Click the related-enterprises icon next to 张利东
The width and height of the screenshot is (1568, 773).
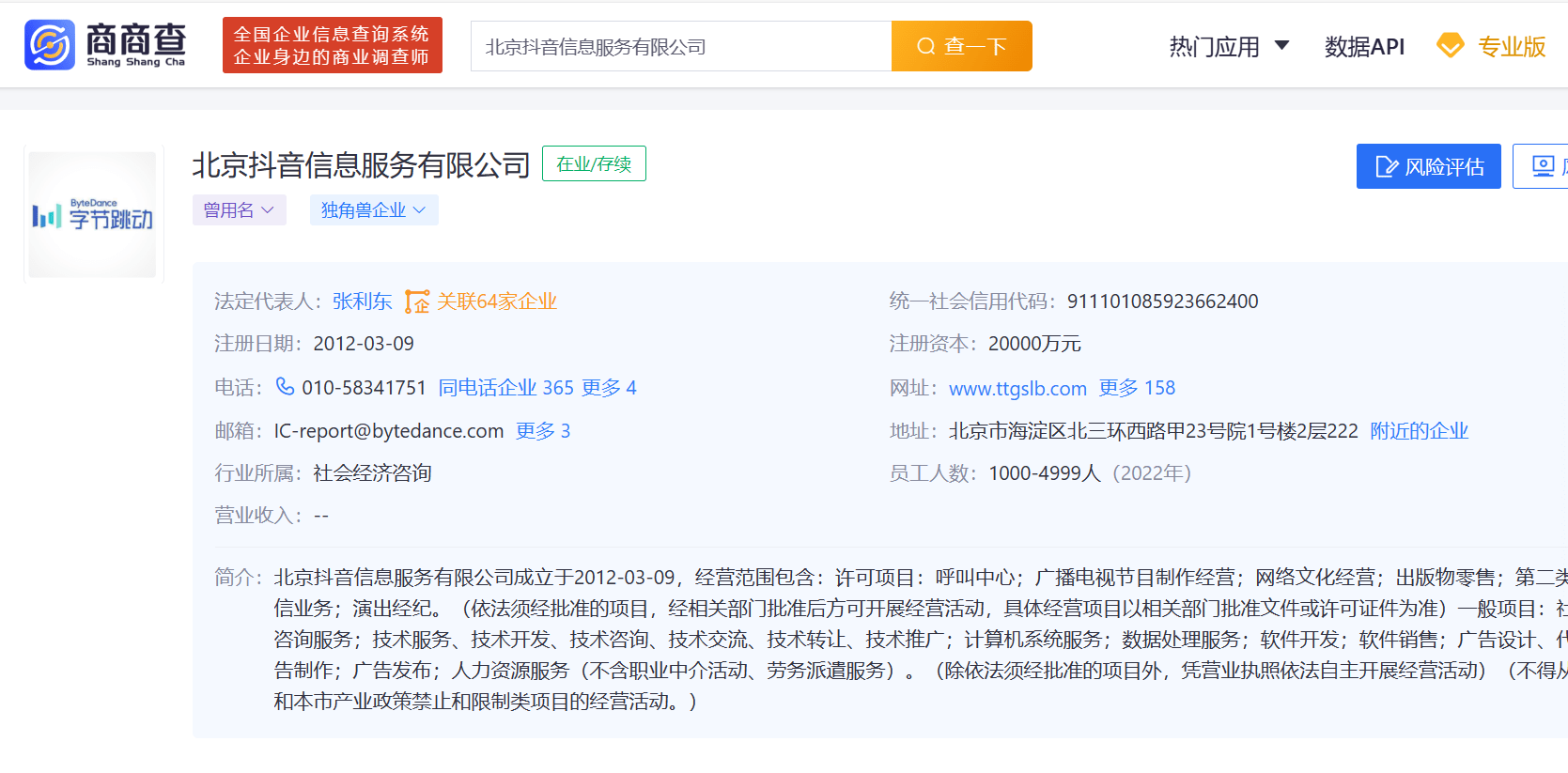click(x=417, y=301)
